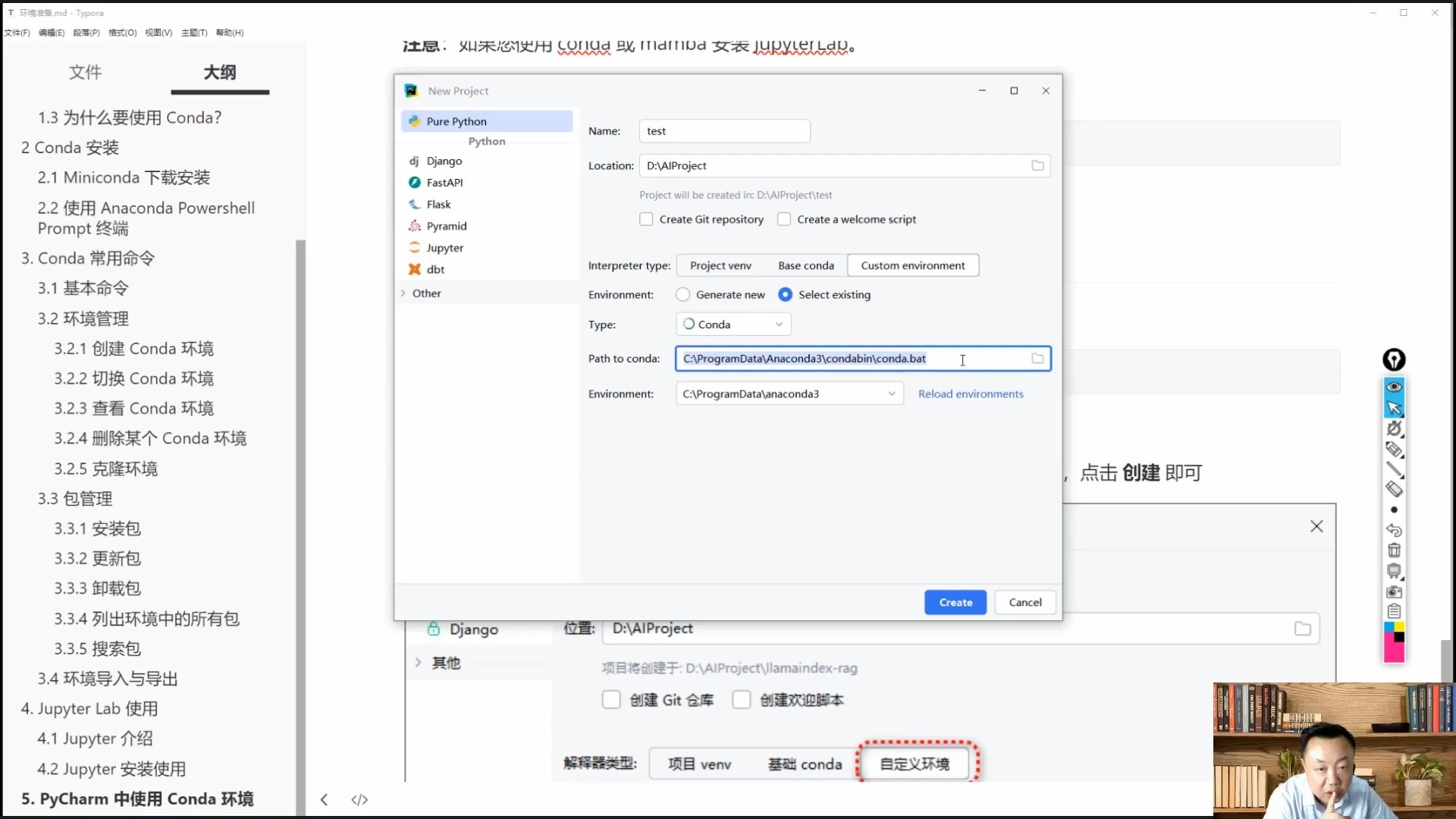Select the arrow cursor tool in annotation toolbar

1394,408
